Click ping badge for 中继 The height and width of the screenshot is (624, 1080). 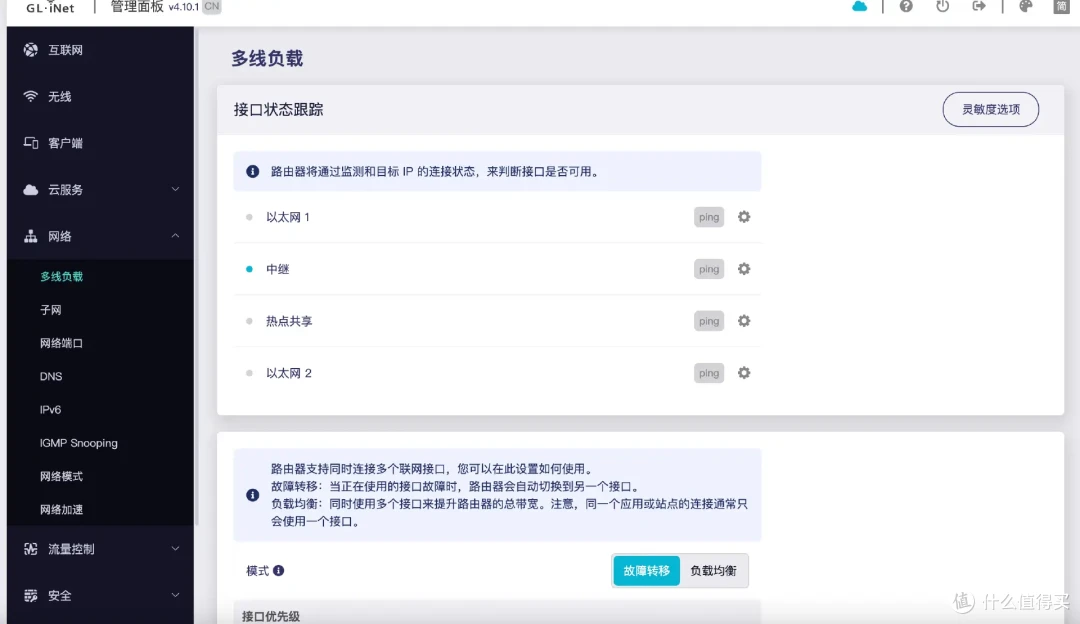[709, 269]
